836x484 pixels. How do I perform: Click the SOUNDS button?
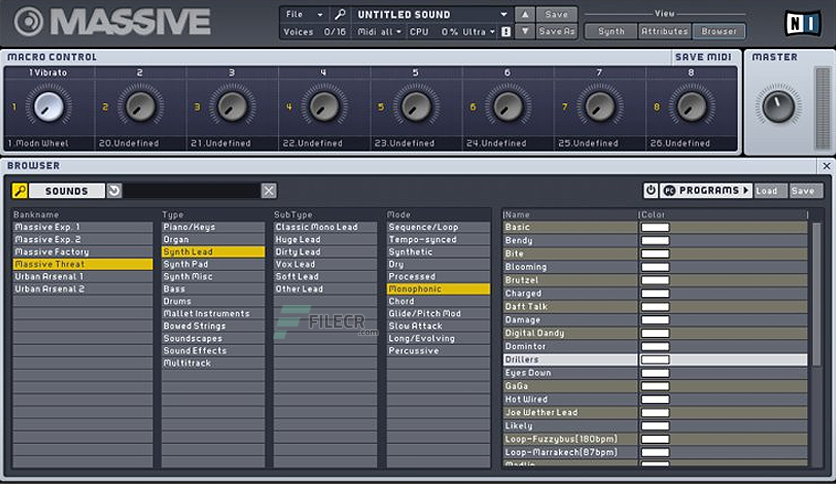[x=67, y=191]
